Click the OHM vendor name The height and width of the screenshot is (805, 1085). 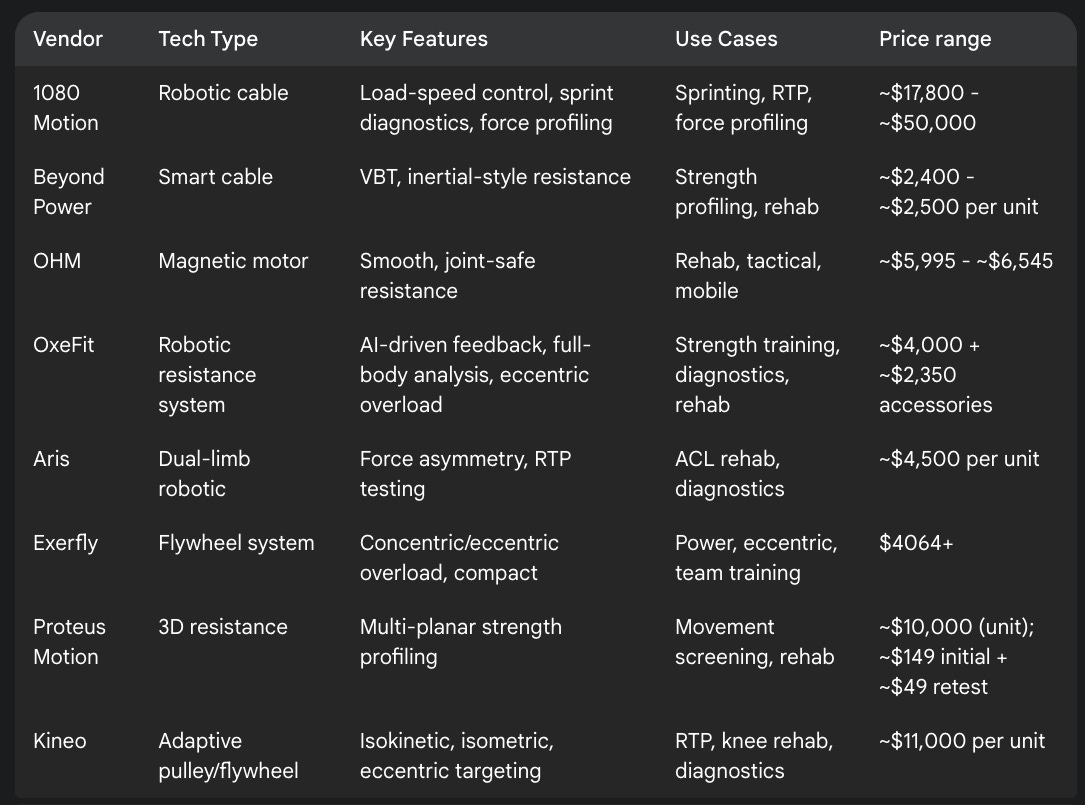tap(57, 261)
